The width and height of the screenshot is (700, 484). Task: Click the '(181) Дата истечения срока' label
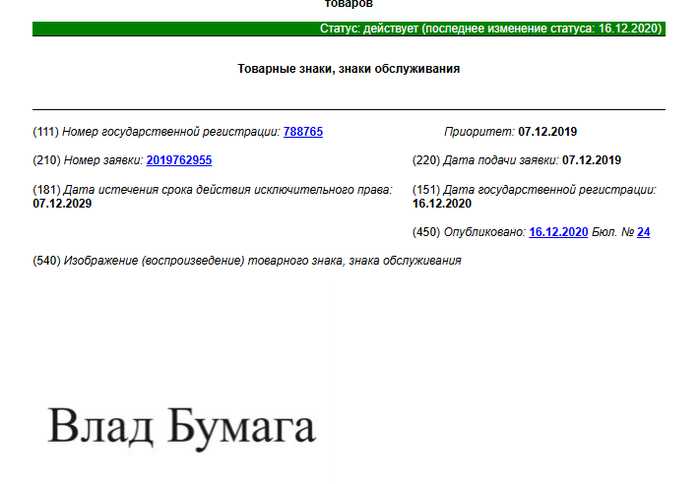click(x=212, y=190)
